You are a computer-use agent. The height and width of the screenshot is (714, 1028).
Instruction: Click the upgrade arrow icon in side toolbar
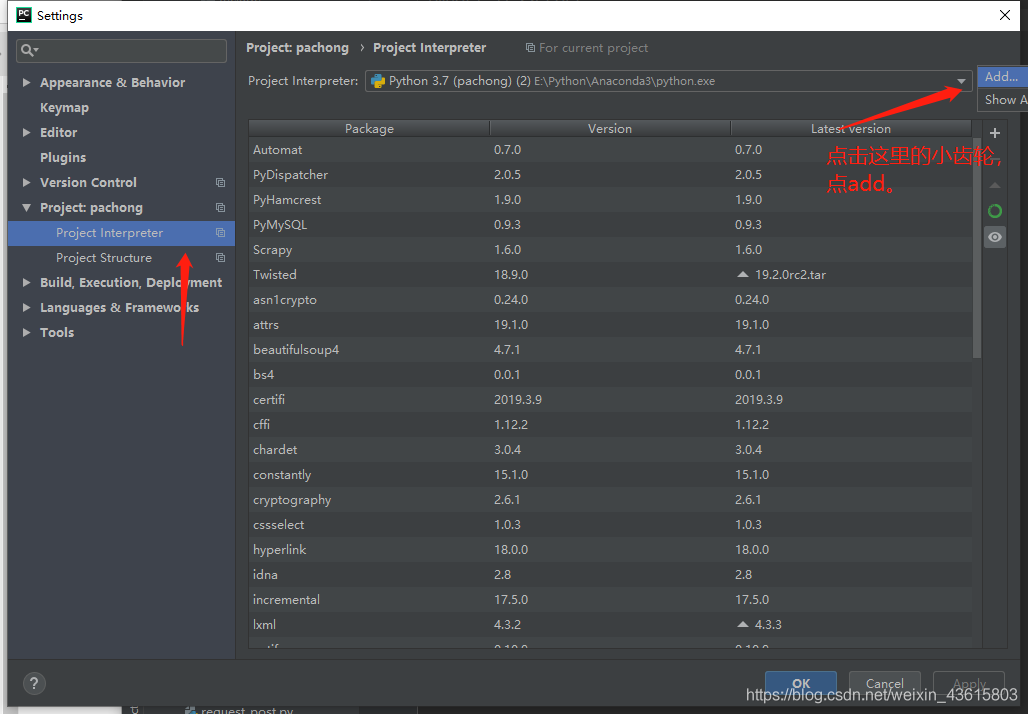click(x=995, y=186)
